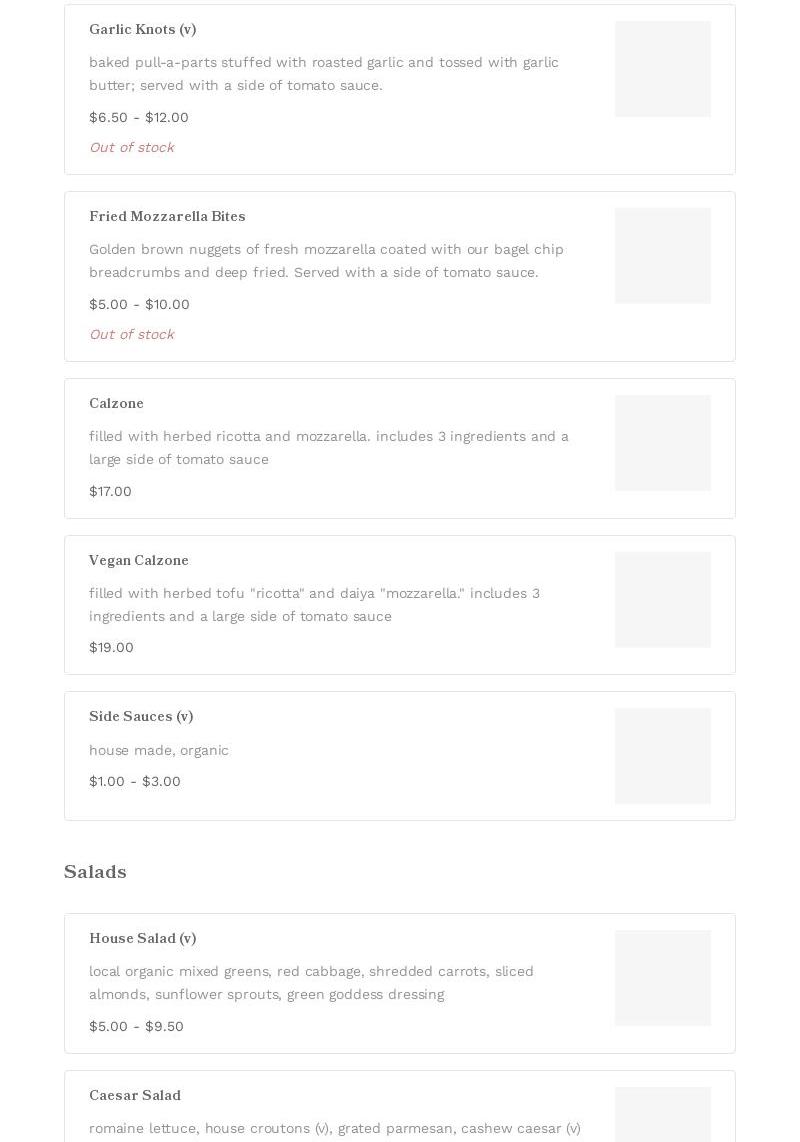
Task: Click the Calzone thumbnail placeholder
Action: (662, 443)
